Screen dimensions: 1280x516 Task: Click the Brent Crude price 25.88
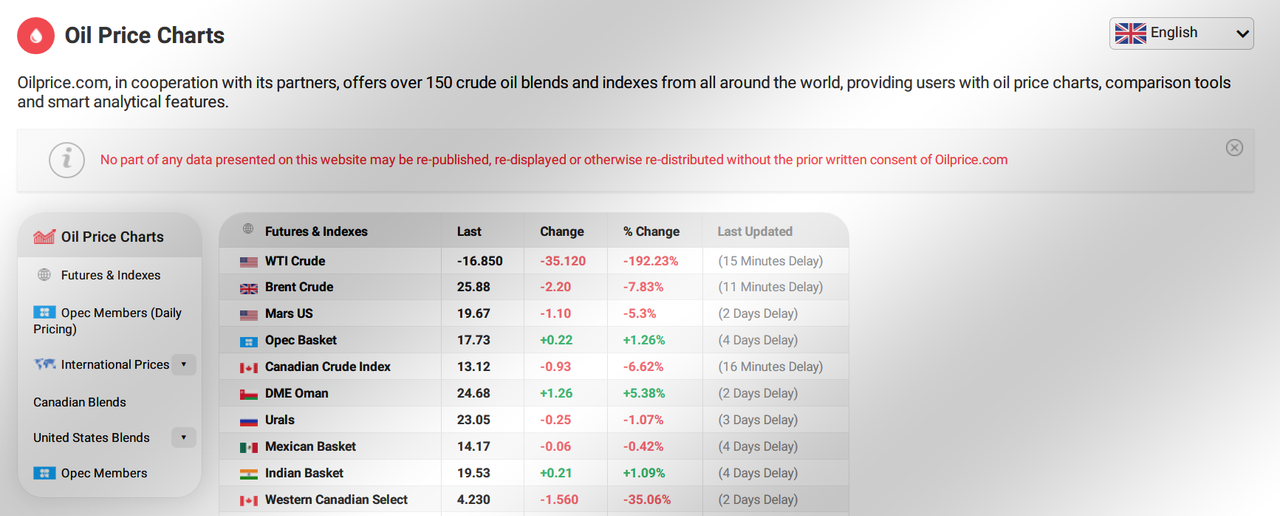[x=473, y=287]
